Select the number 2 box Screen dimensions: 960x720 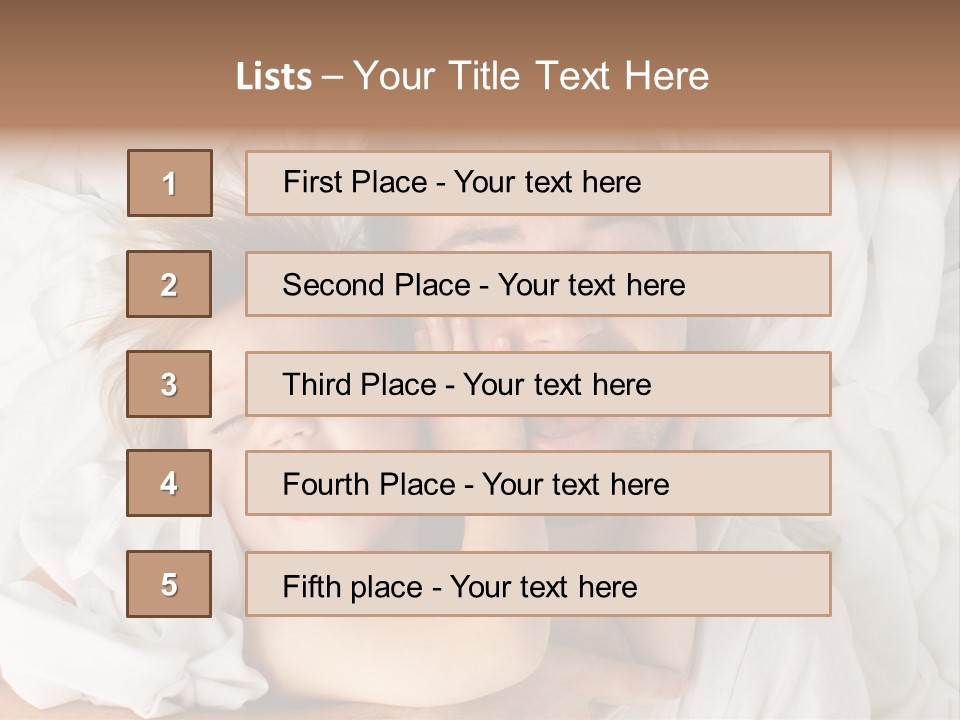point(169,284)
